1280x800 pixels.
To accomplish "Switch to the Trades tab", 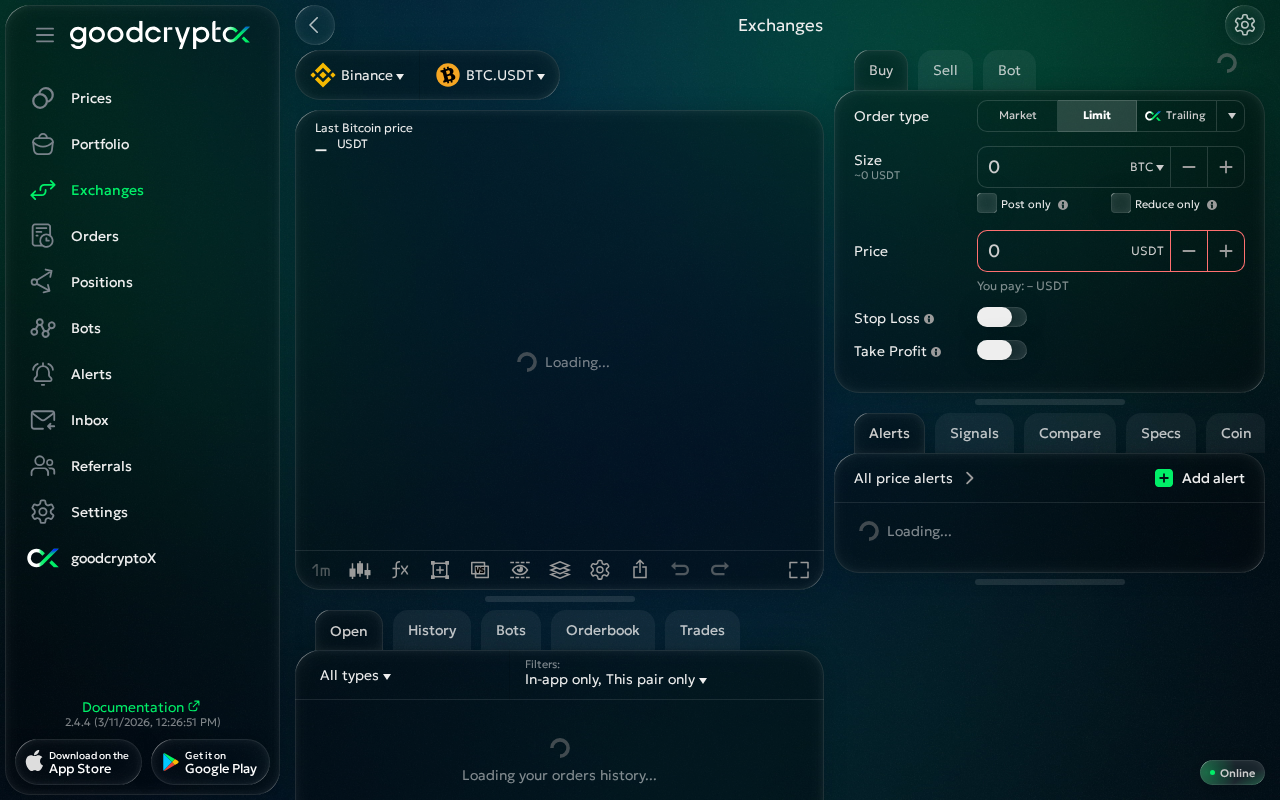I will click(702, 631).
